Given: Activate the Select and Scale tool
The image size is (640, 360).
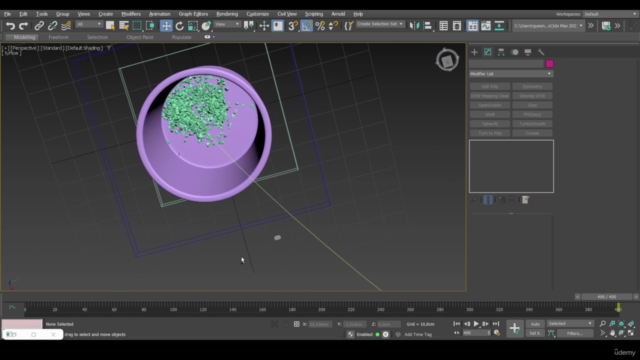Looking at the screenshot, I should (193, 26).
